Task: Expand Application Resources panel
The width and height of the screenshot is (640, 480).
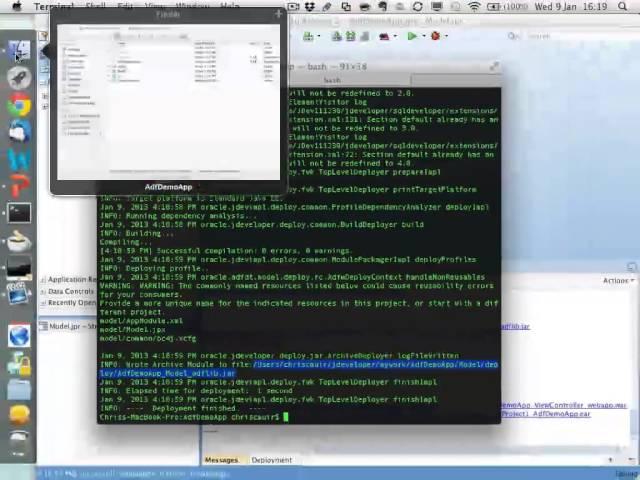Action: coord(68,280)
